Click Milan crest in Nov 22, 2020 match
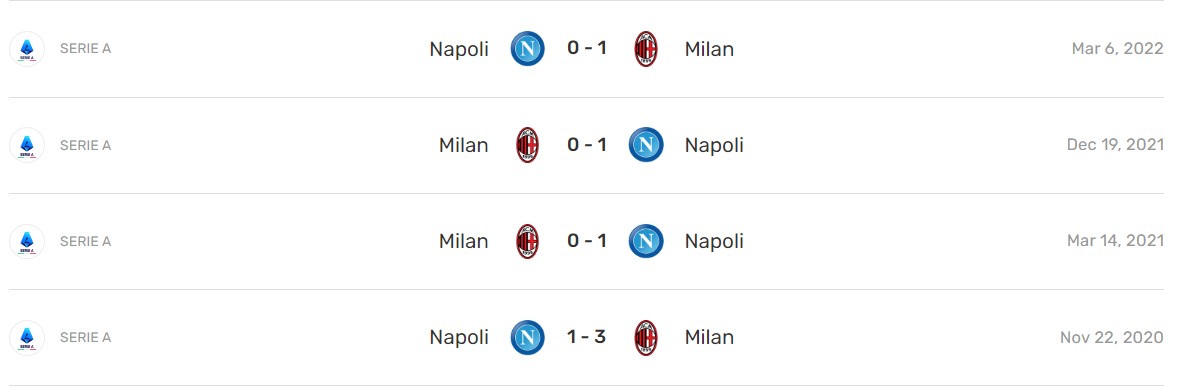The image size is (1178, 387). (645, 337)
